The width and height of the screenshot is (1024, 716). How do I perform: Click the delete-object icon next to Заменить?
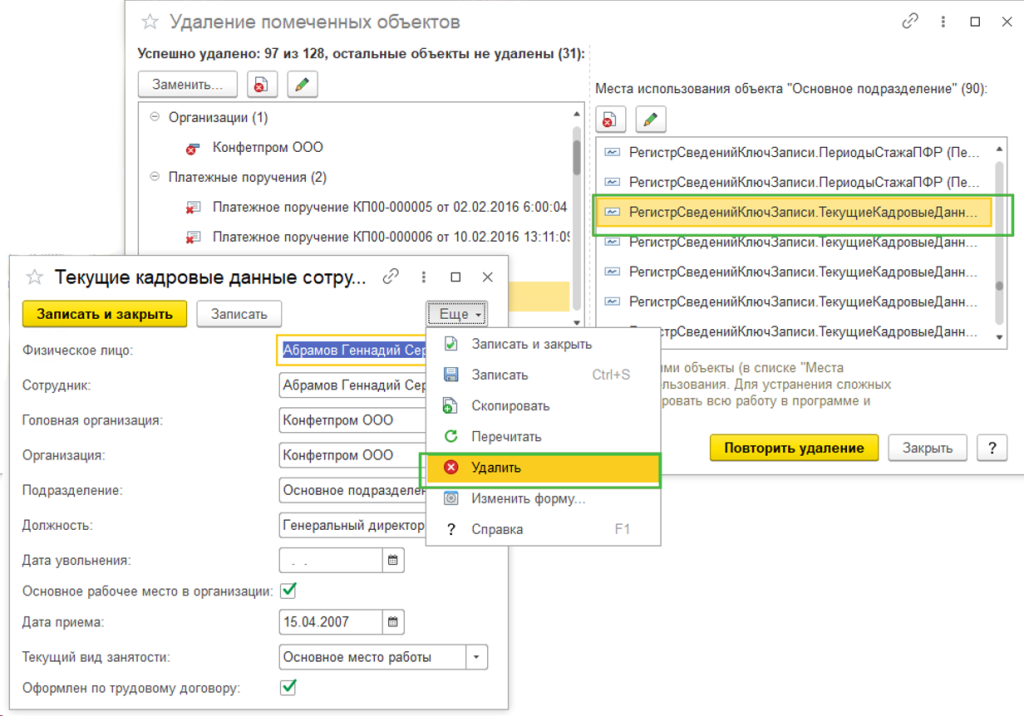coord(262,84)
